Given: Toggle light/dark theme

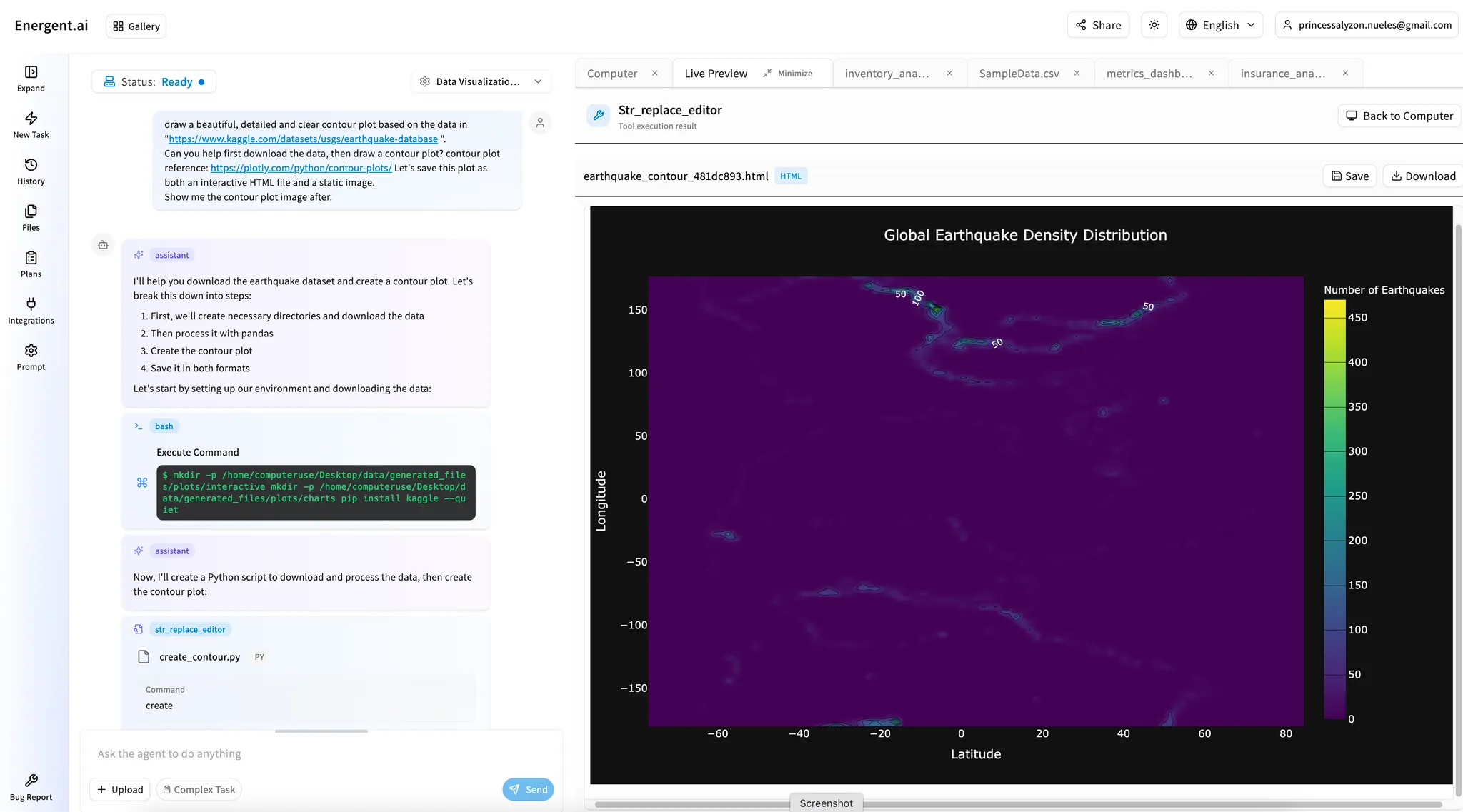Looking at the screenshot, I should tap(1153, 24).
